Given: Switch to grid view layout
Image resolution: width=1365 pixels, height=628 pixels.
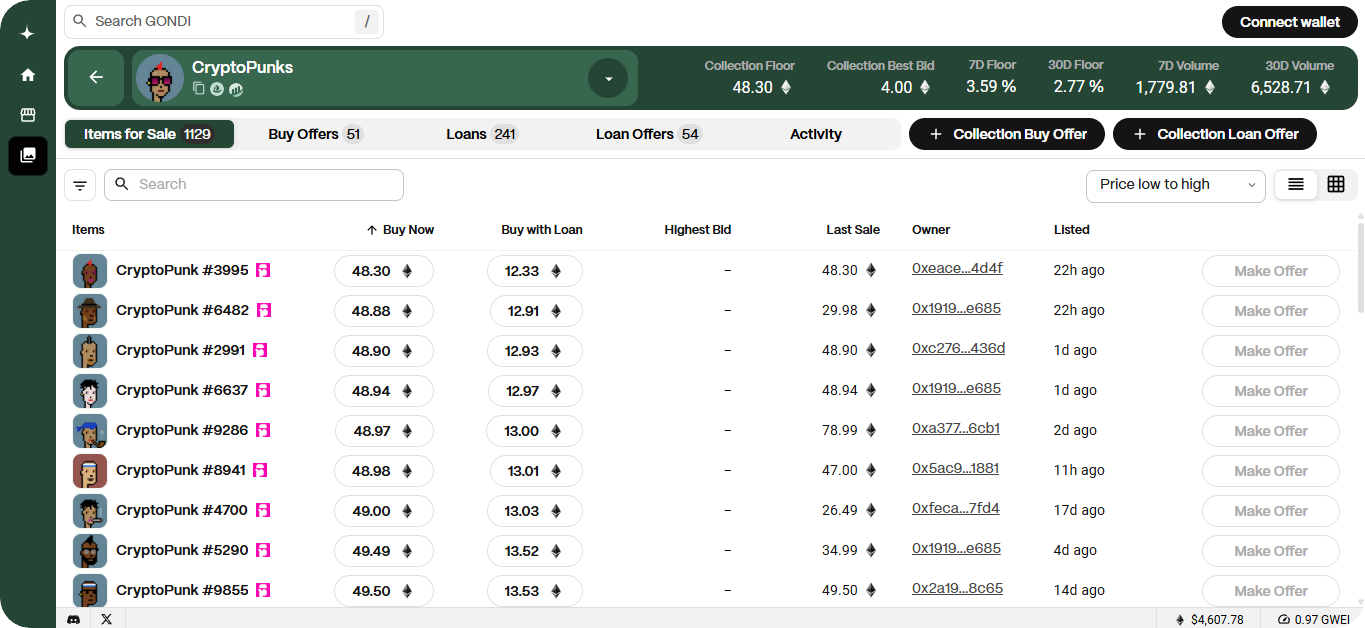Looking at the screenshot, I should click(x=1336, y=184).
